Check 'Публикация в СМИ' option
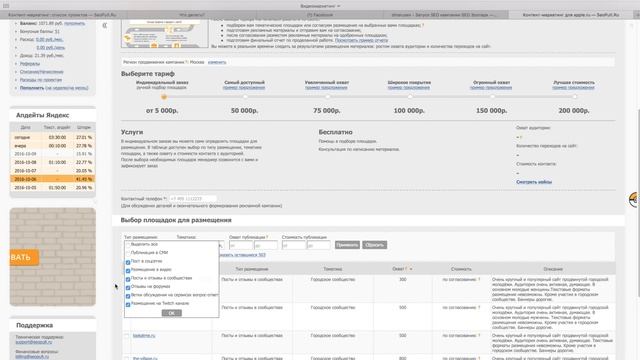The image size is (640, 360). [128, 253]
